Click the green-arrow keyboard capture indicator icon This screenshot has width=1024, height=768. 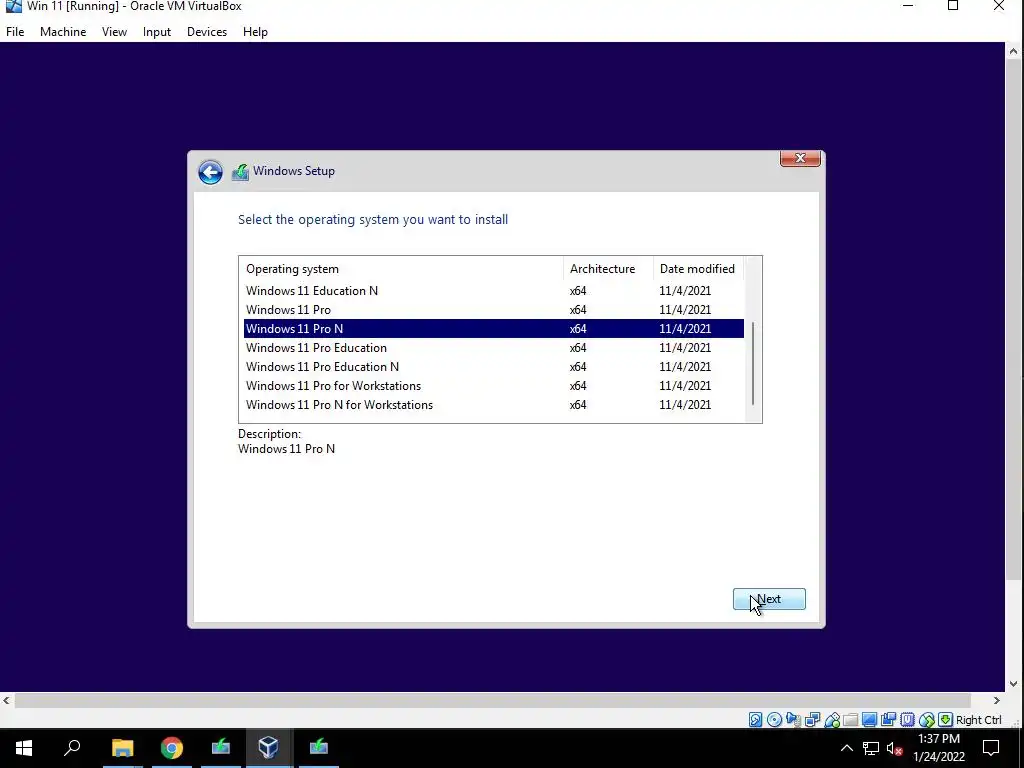(x=945, y=720)
